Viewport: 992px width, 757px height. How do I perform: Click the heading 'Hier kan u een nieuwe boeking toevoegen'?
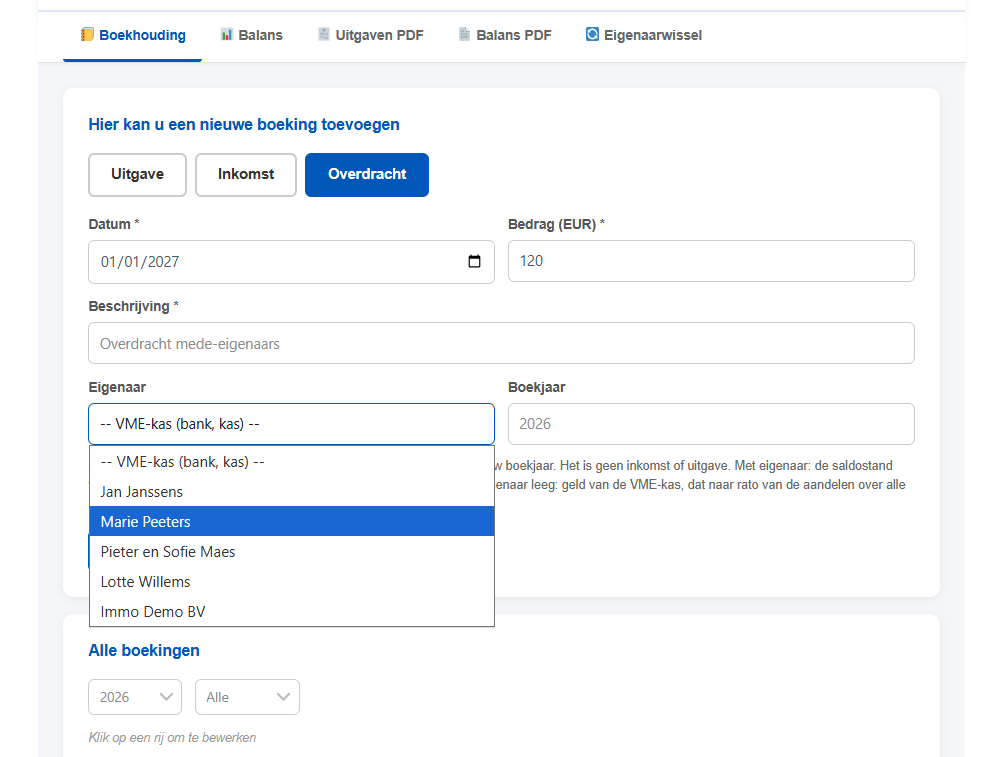pyautogui.click(x=244, y=125)
